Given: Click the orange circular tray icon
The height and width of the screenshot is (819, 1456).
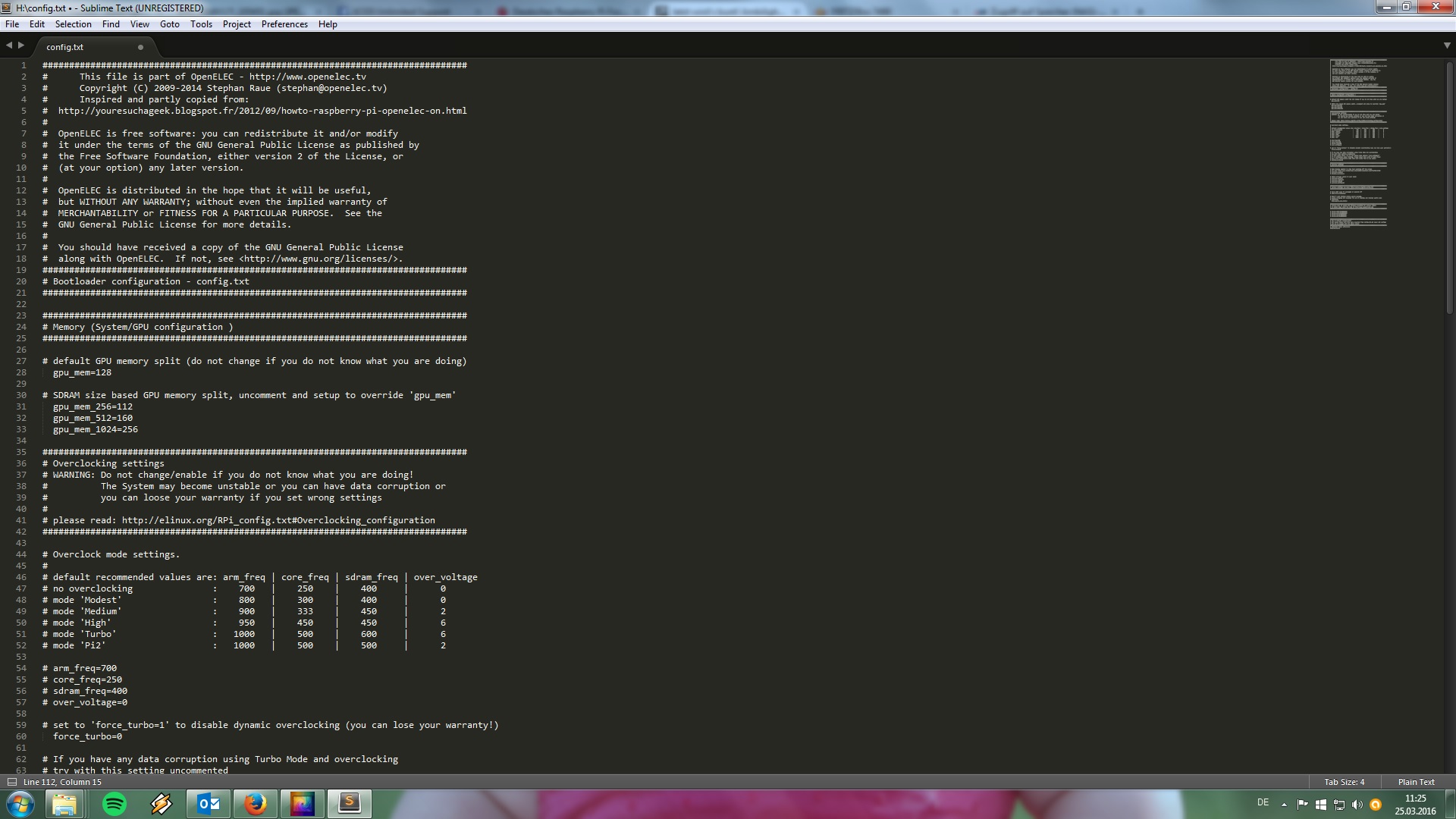Looking at the screenshot, I should pos(1376,805).
